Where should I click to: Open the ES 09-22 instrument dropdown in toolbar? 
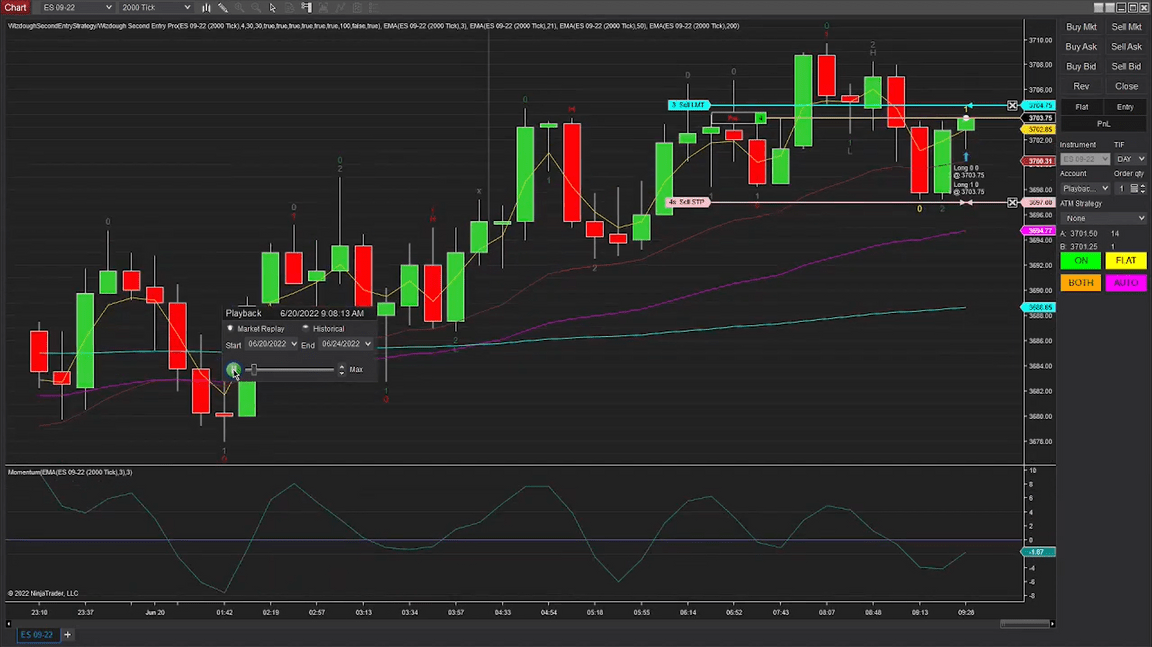click(x=76, y=7)
